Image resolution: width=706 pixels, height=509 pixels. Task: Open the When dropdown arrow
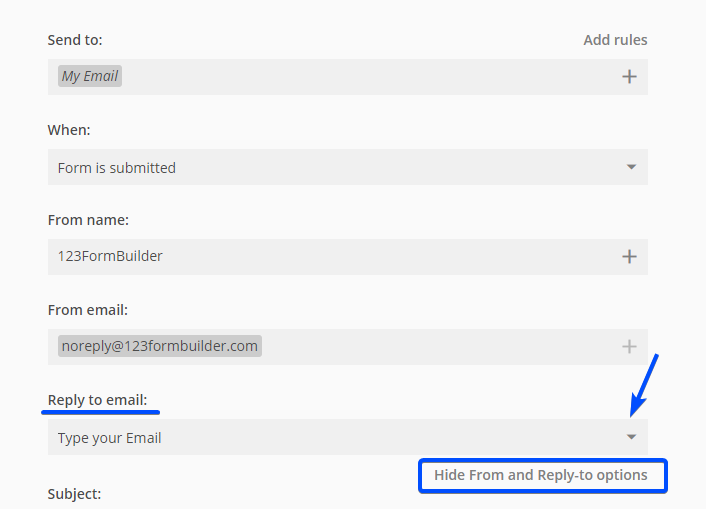[x=631, y=167]
